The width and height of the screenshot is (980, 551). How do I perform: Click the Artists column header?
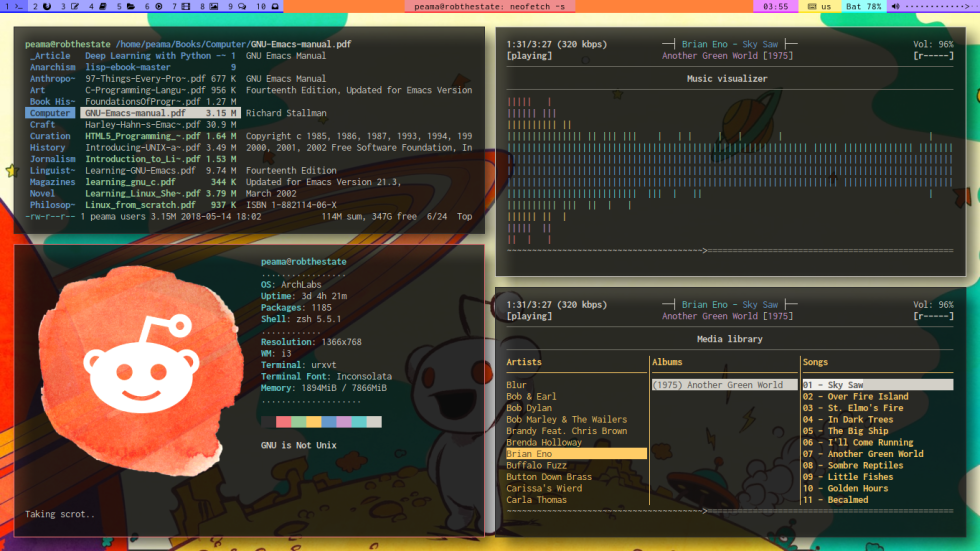(x=524, y=362)
